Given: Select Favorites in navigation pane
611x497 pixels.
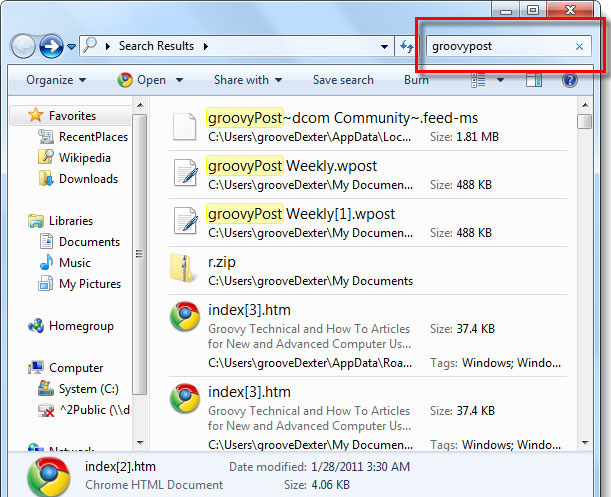Looking at the screenshot, I should [x=72, y=116].
